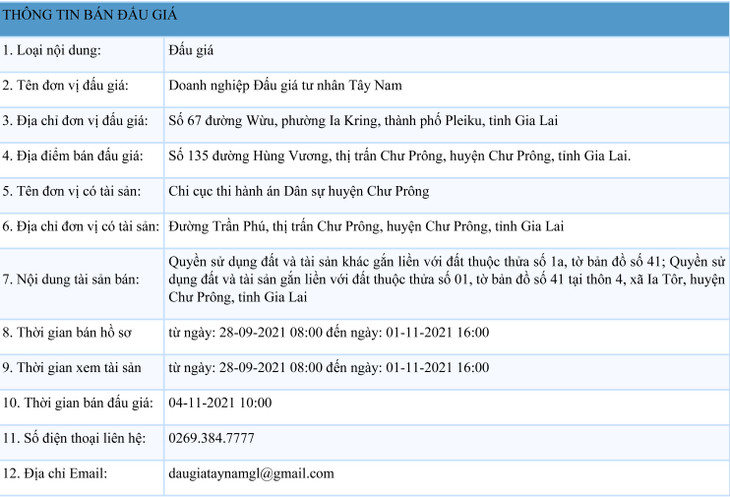Click 'Doanh nghiệp Đấu giá tư nhân Tây Nam'
The width and height of the screenshot is (730, 497).
(288, 86)
